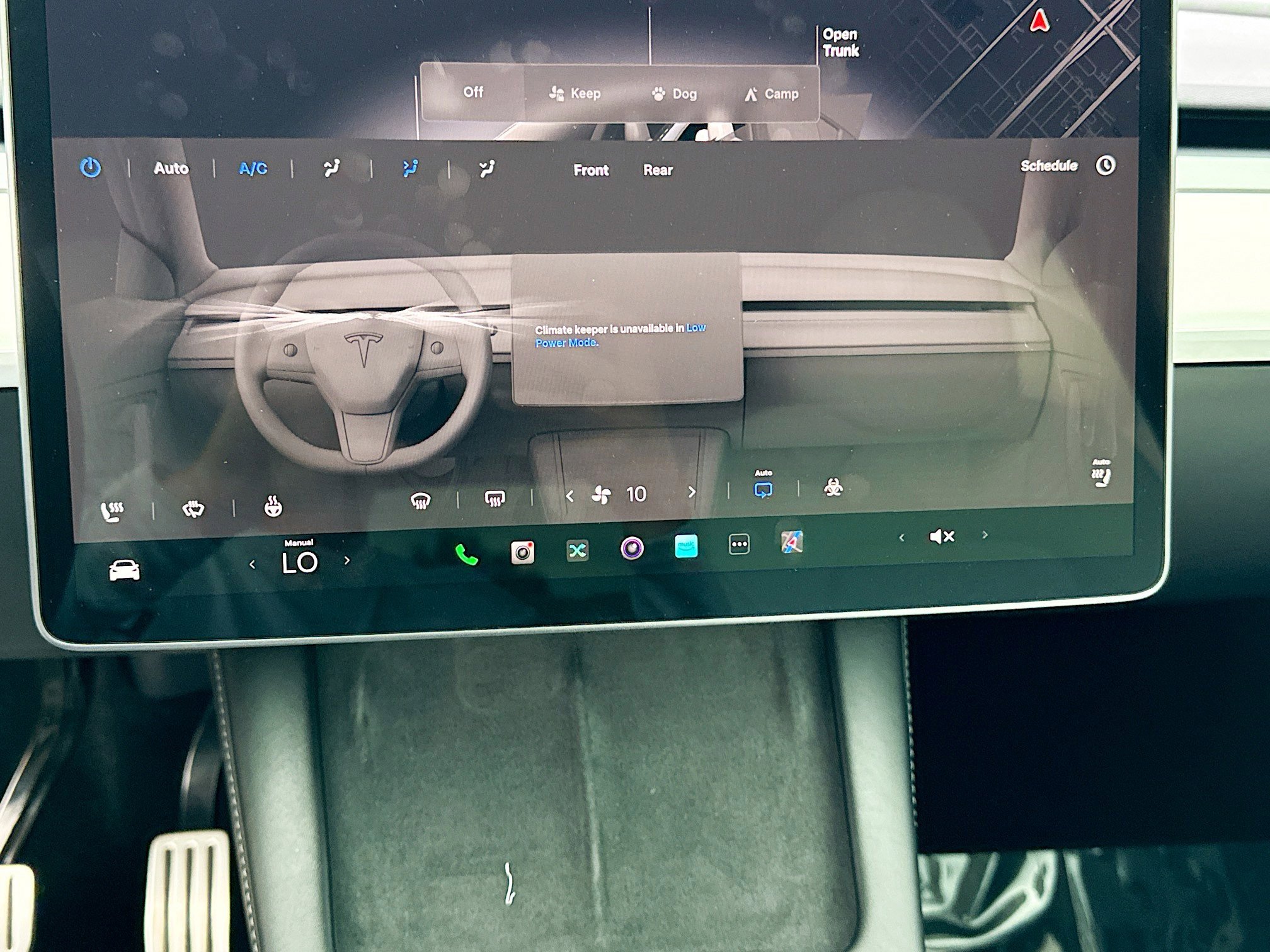
Task: Open the Amazon Music app
Action: point(686,546)
